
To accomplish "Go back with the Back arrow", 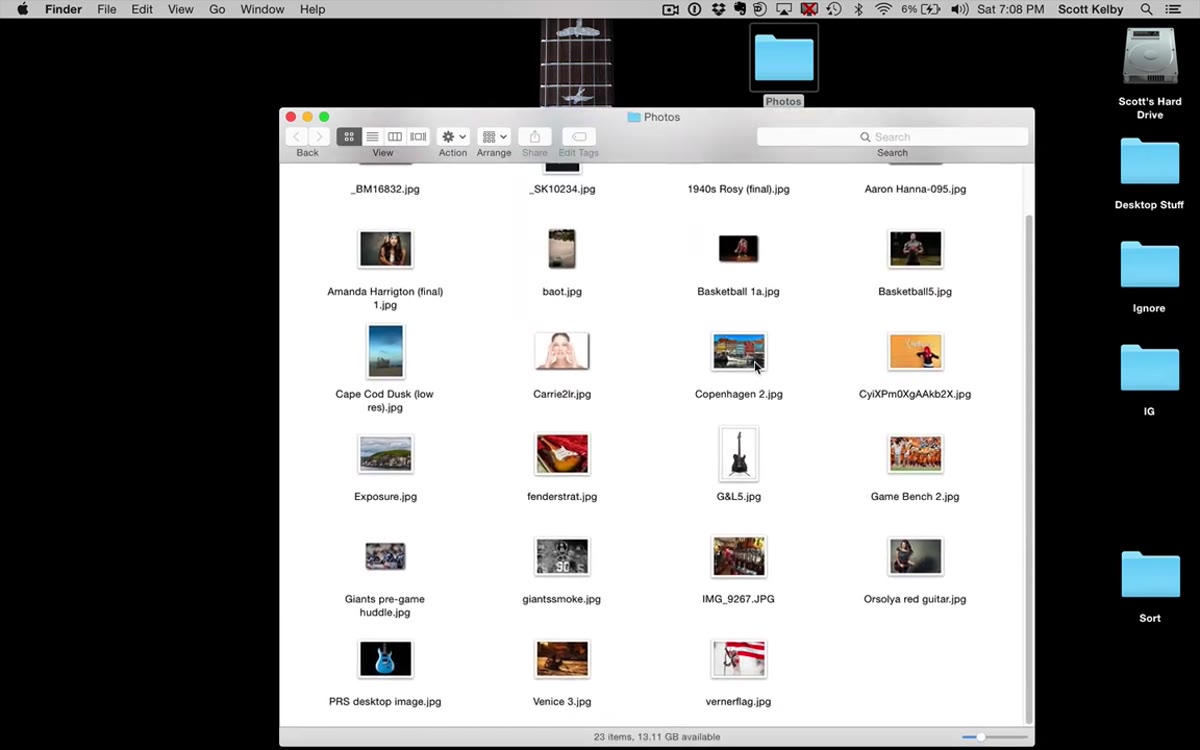I will tap(297, 136).
